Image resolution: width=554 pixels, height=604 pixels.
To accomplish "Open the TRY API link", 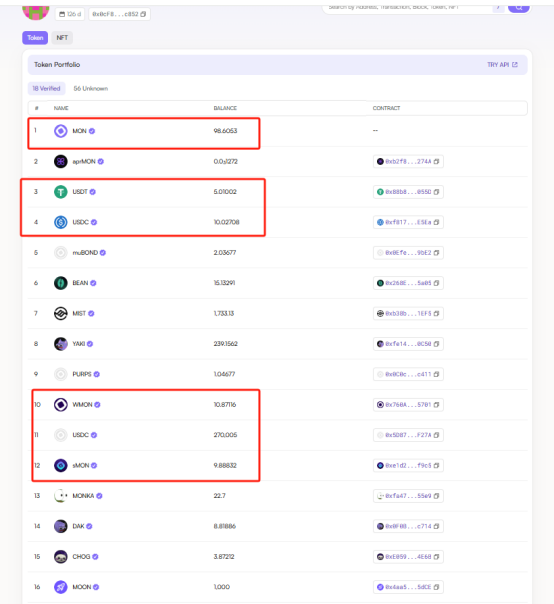I will click(x=502, y=65).
